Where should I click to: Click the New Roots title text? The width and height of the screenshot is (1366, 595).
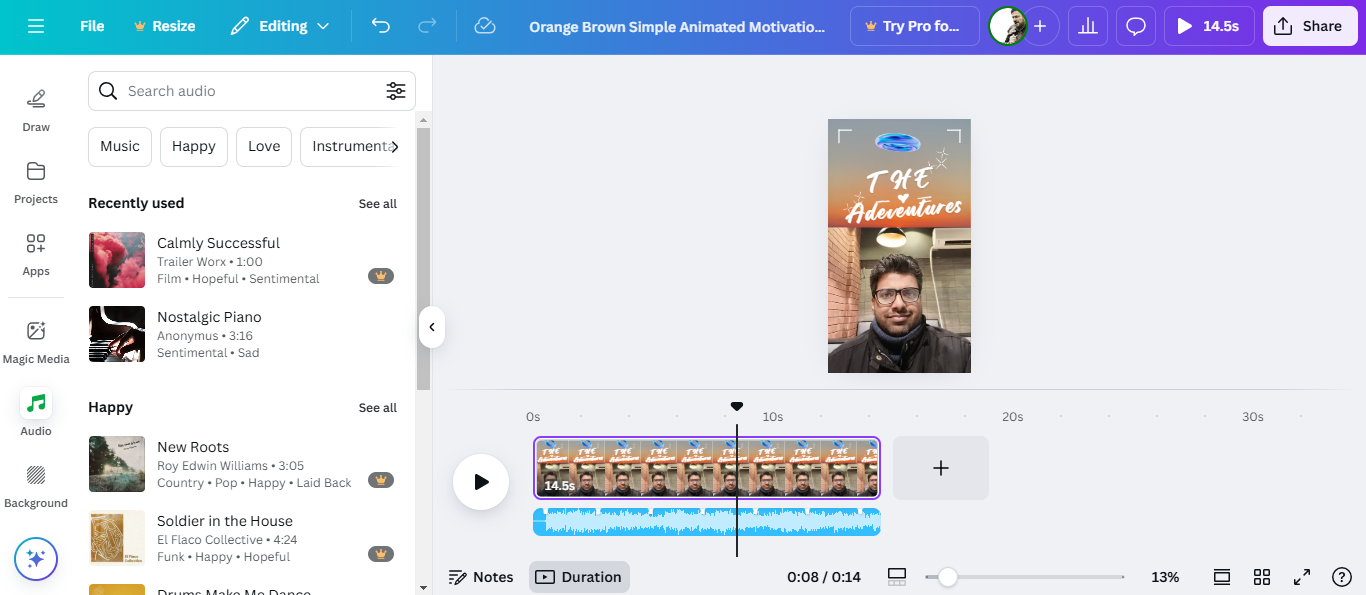pos(193,447)
